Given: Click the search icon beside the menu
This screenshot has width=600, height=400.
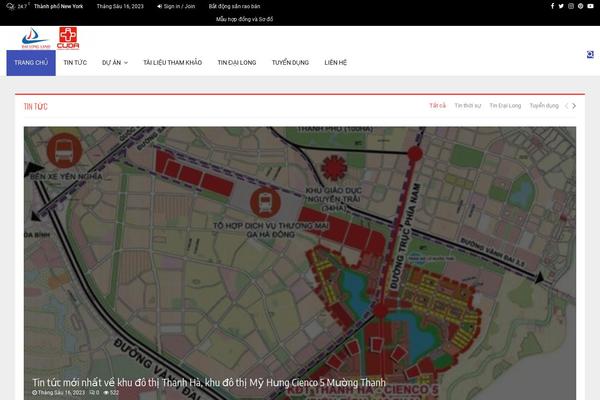Looking at the screenshot, I should [x=590, y=54].
